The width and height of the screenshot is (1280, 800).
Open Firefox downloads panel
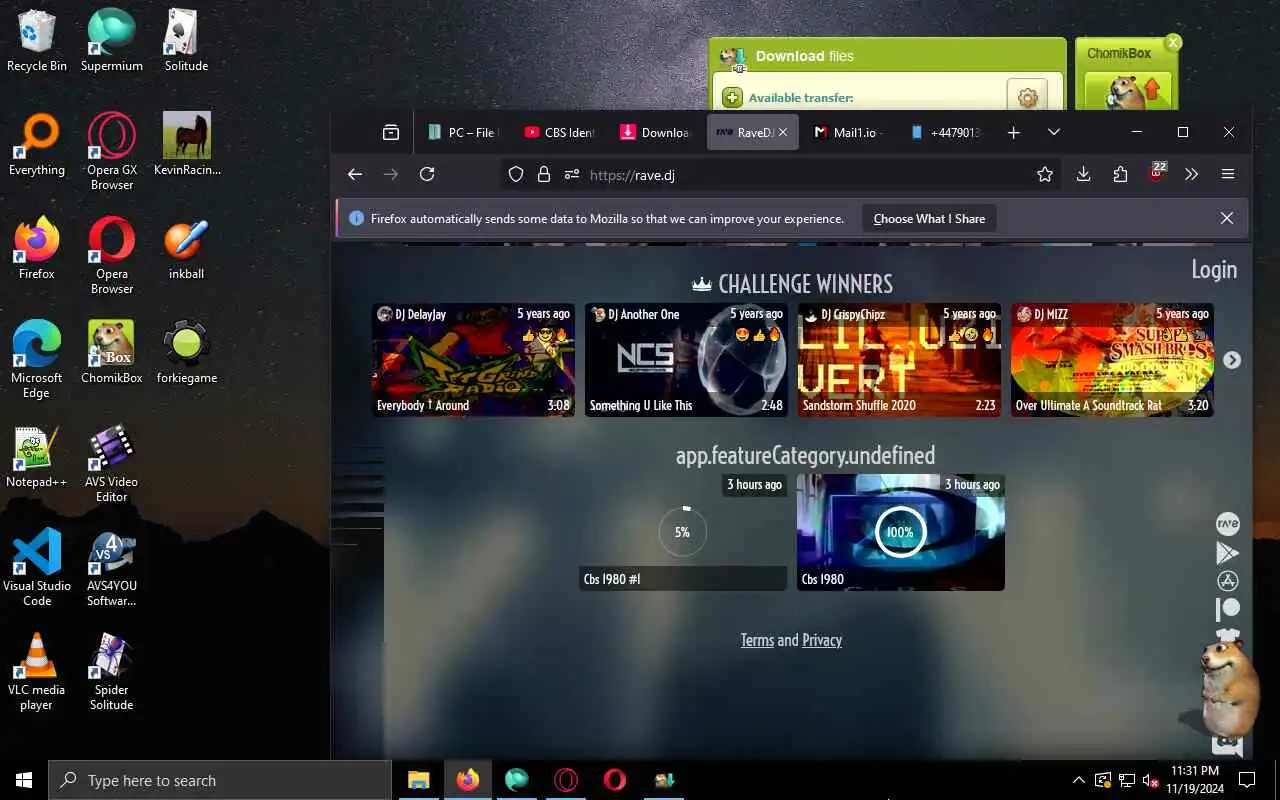click(x=1083, y=174)
